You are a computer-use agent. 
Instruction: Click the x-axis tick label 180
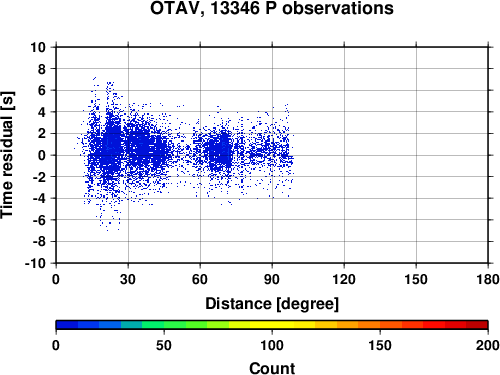pyautogui.click(x=488, y=279)
